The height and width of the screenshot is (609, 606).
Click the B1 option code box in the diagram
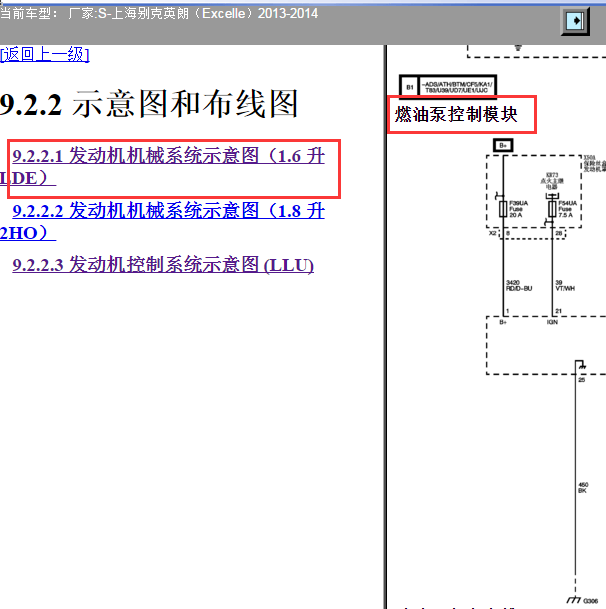(x=448, y=87)
